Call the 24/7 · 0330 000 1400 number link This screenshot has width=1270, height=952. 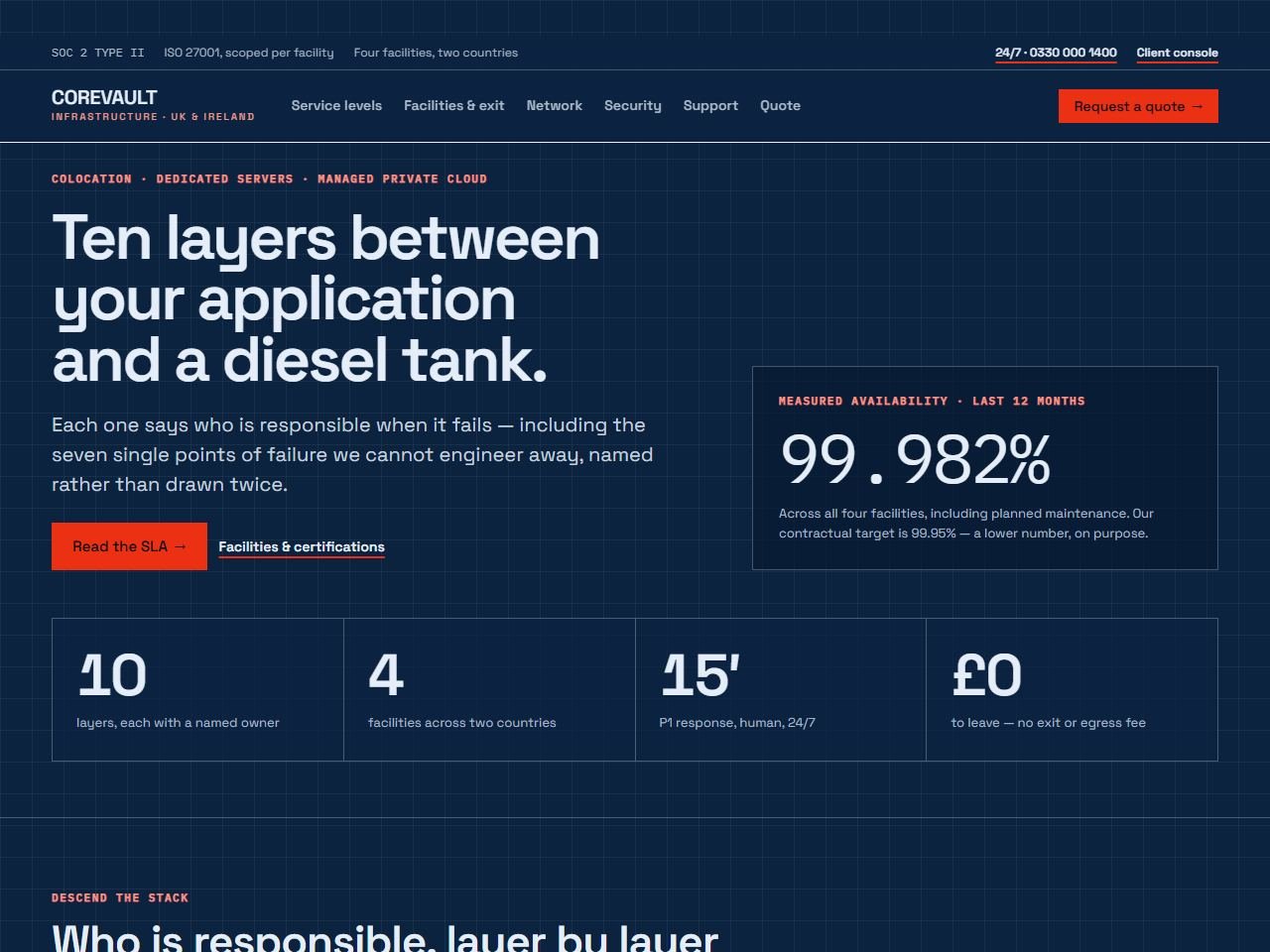click(x=1056, y=54)
